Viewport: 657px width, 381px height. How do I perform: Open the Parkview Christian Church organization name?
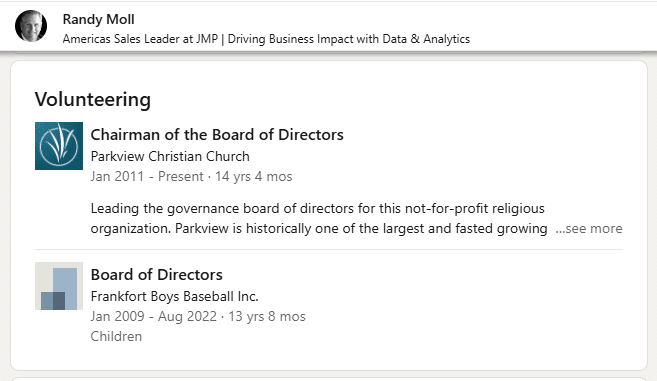click(170, 156)
